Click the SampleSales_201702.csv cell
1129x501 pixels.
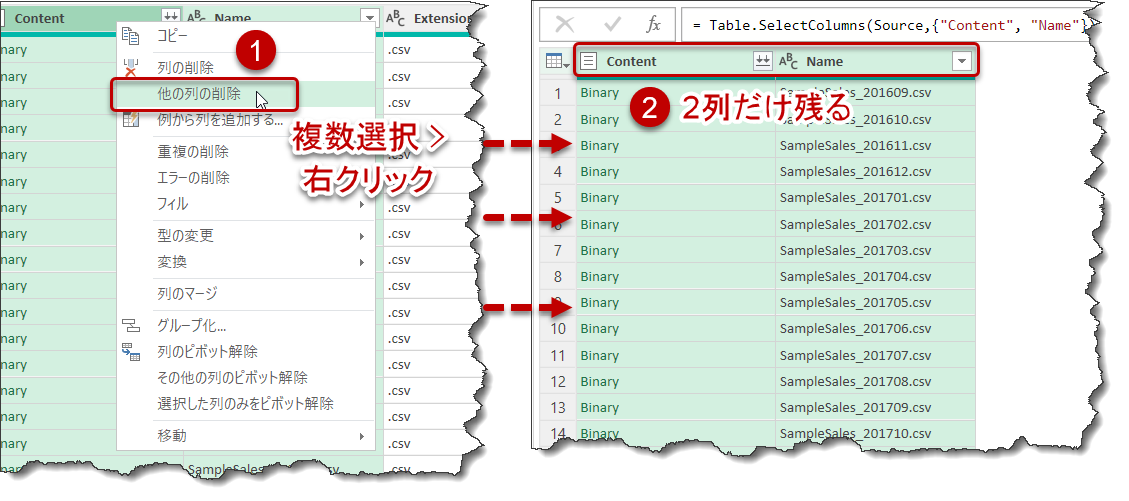[x=876, y=225]
